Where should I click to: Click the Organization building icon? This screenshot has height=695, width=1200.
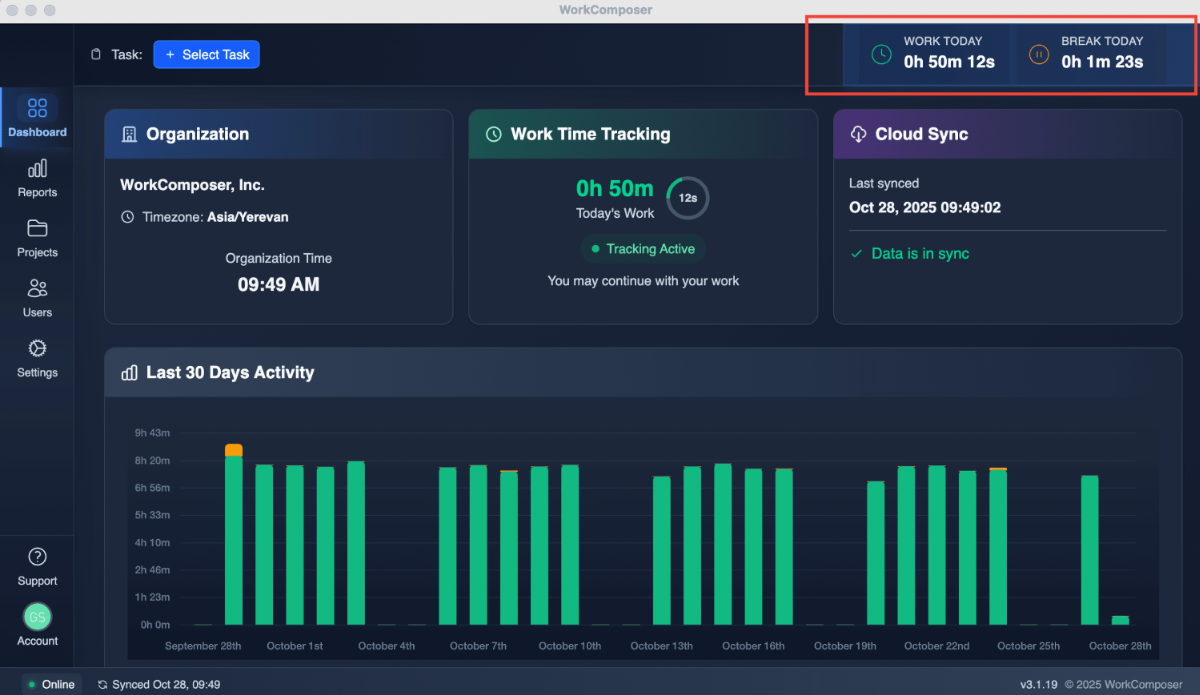click(x=129, y=133)
